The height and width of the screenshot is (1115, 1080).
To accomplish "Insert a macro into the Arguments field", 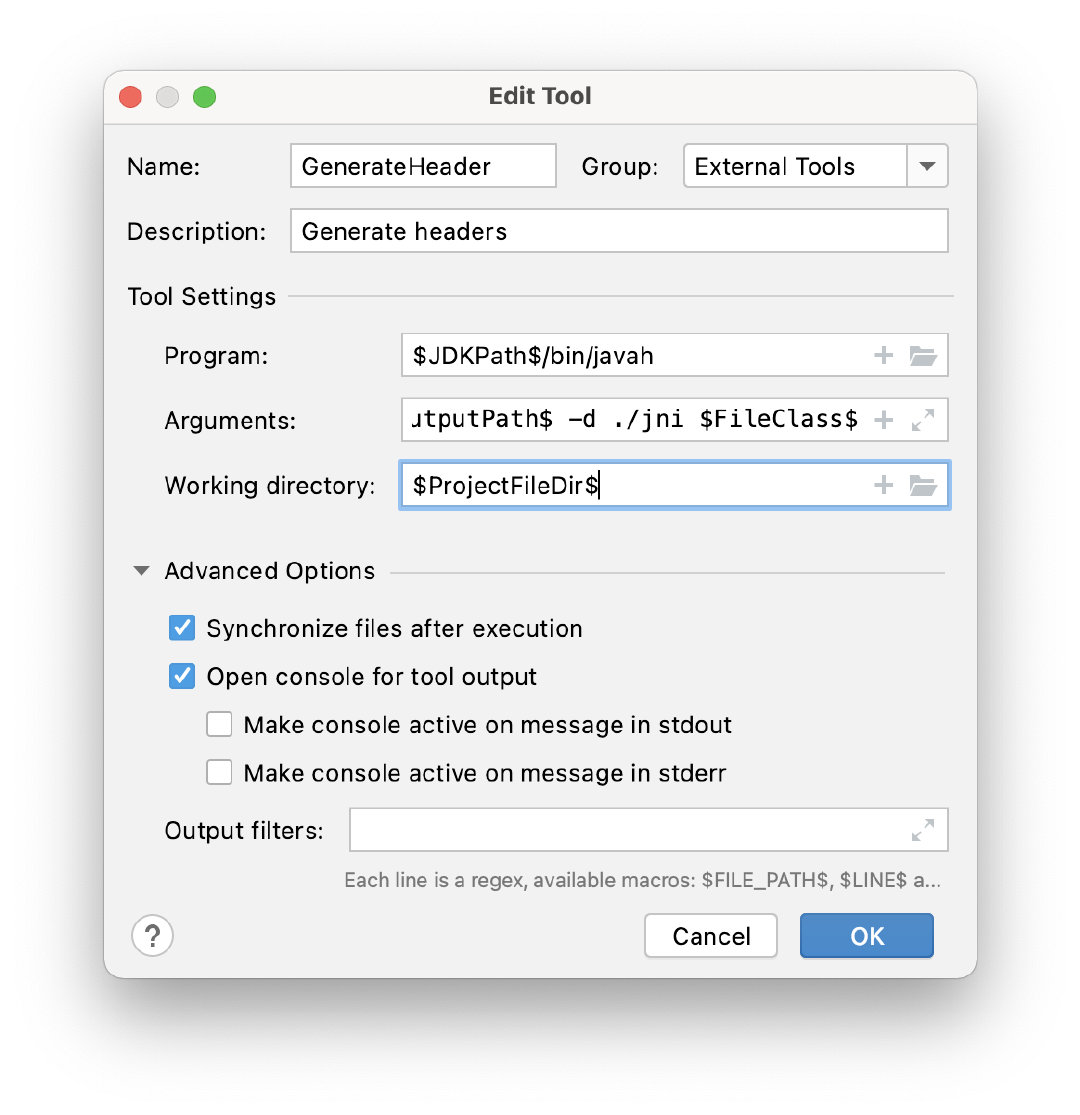I will point(884,420).
